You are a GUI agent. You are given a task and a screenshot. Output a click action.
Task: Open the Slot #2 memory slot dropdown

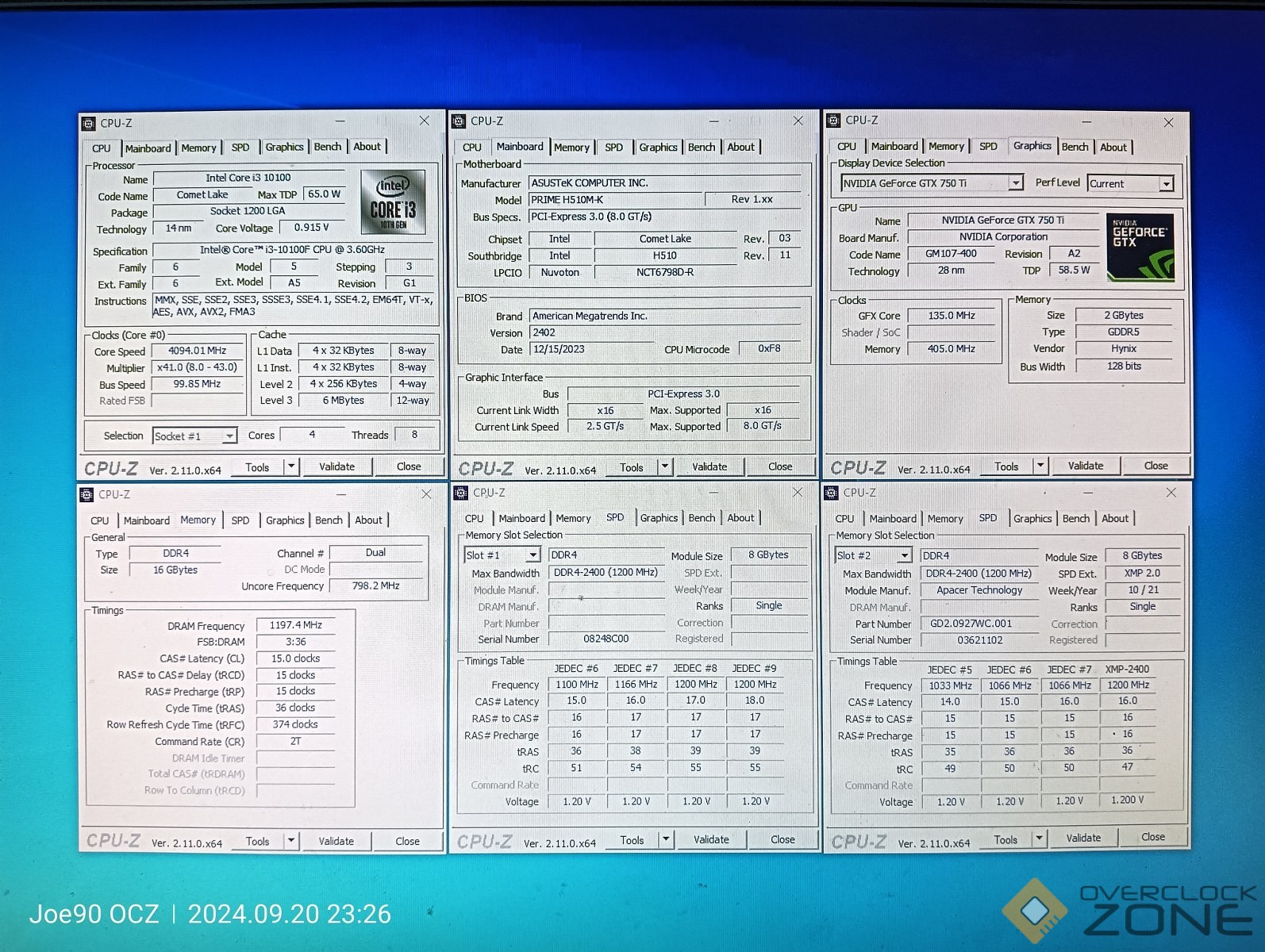click(874, 556)
